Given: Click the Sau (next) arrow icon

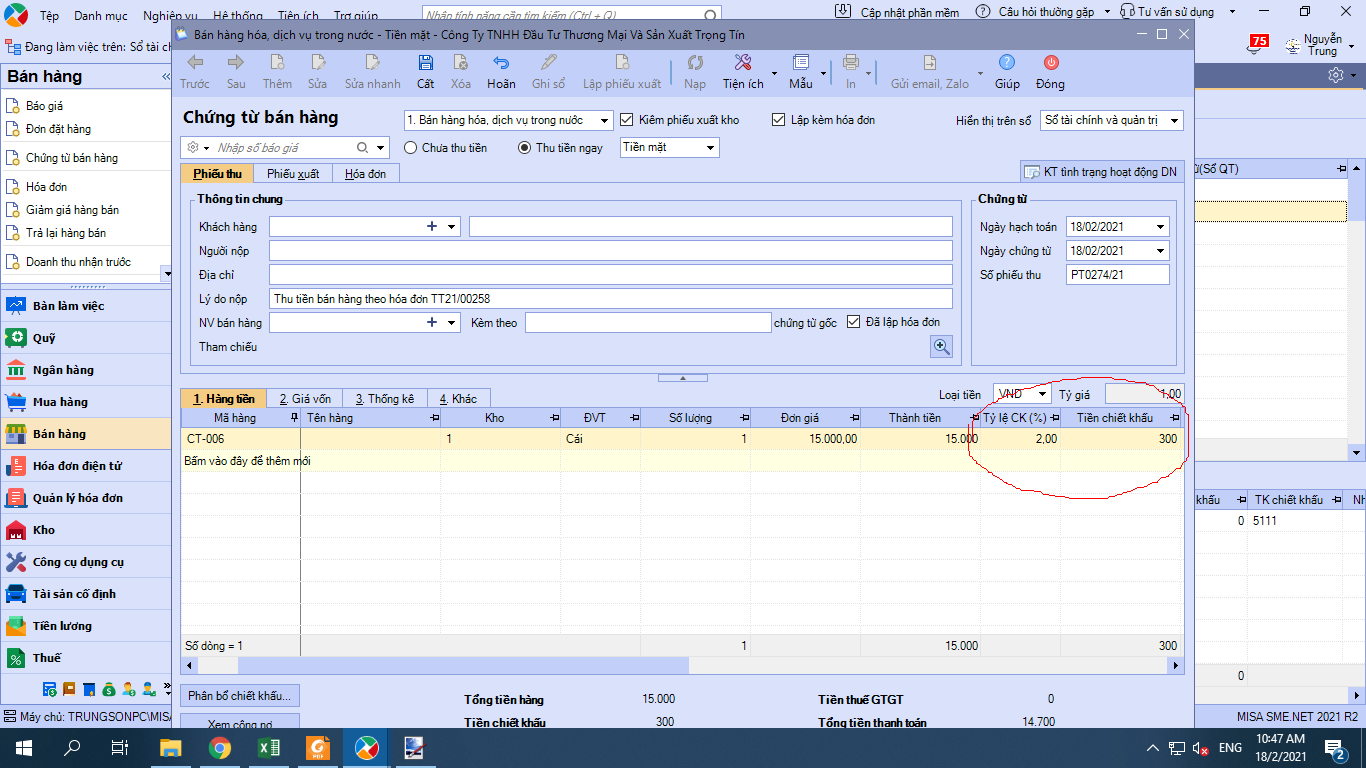Looking at the screenshot, I should (236, 62).
